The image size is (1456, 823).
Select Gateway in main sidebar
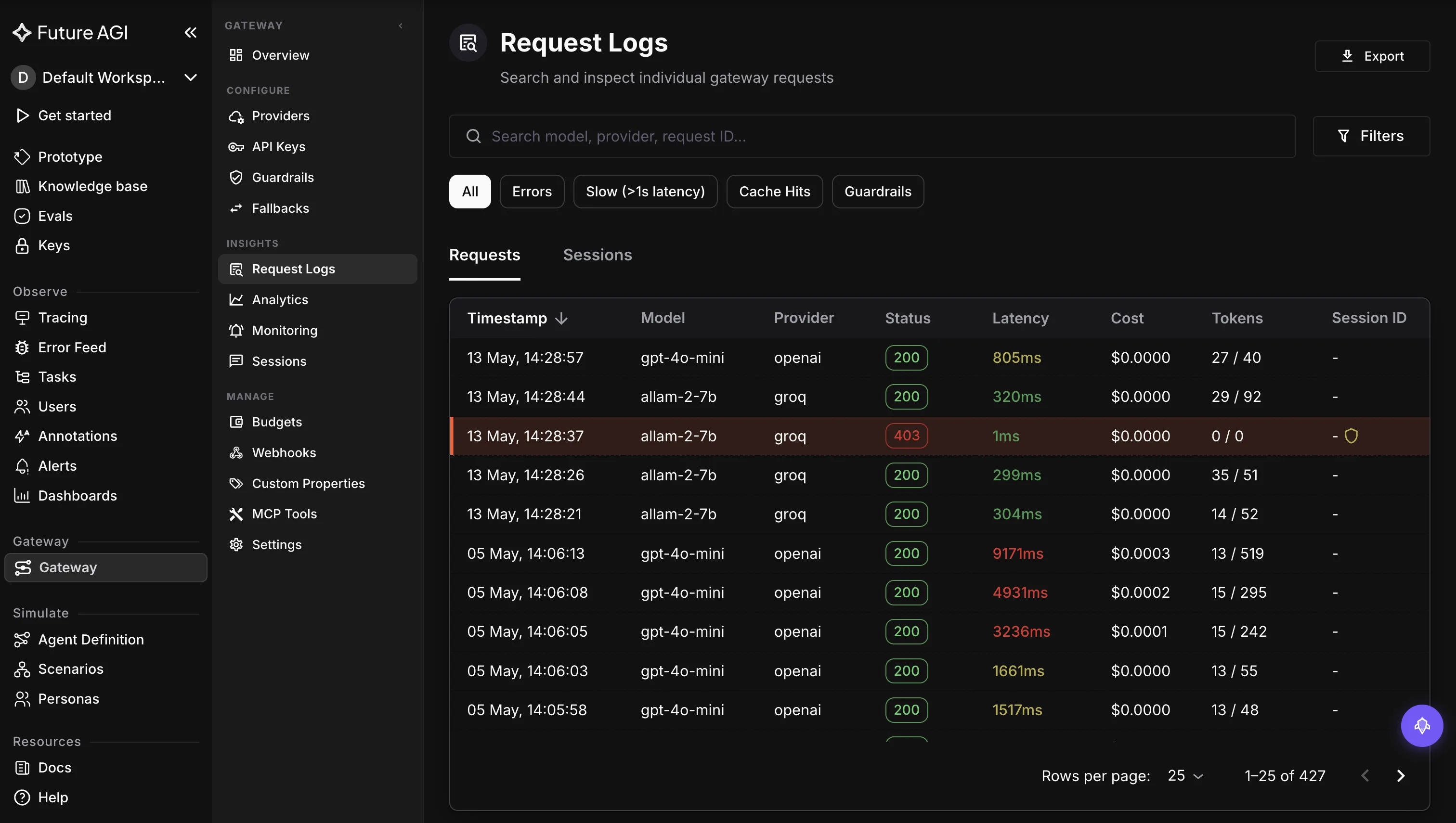[x=106, y=567]
